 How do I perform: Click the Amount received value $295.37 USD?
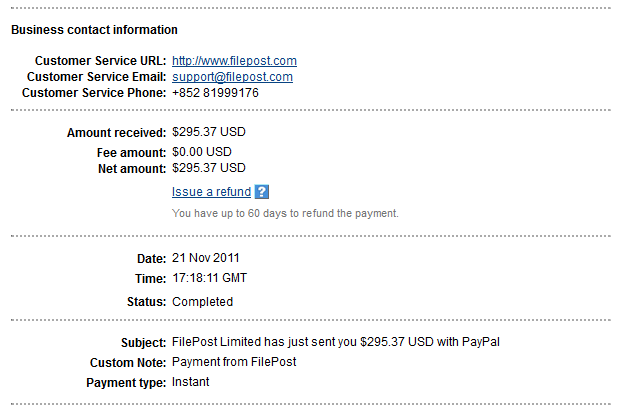click(x=209, y=132)
